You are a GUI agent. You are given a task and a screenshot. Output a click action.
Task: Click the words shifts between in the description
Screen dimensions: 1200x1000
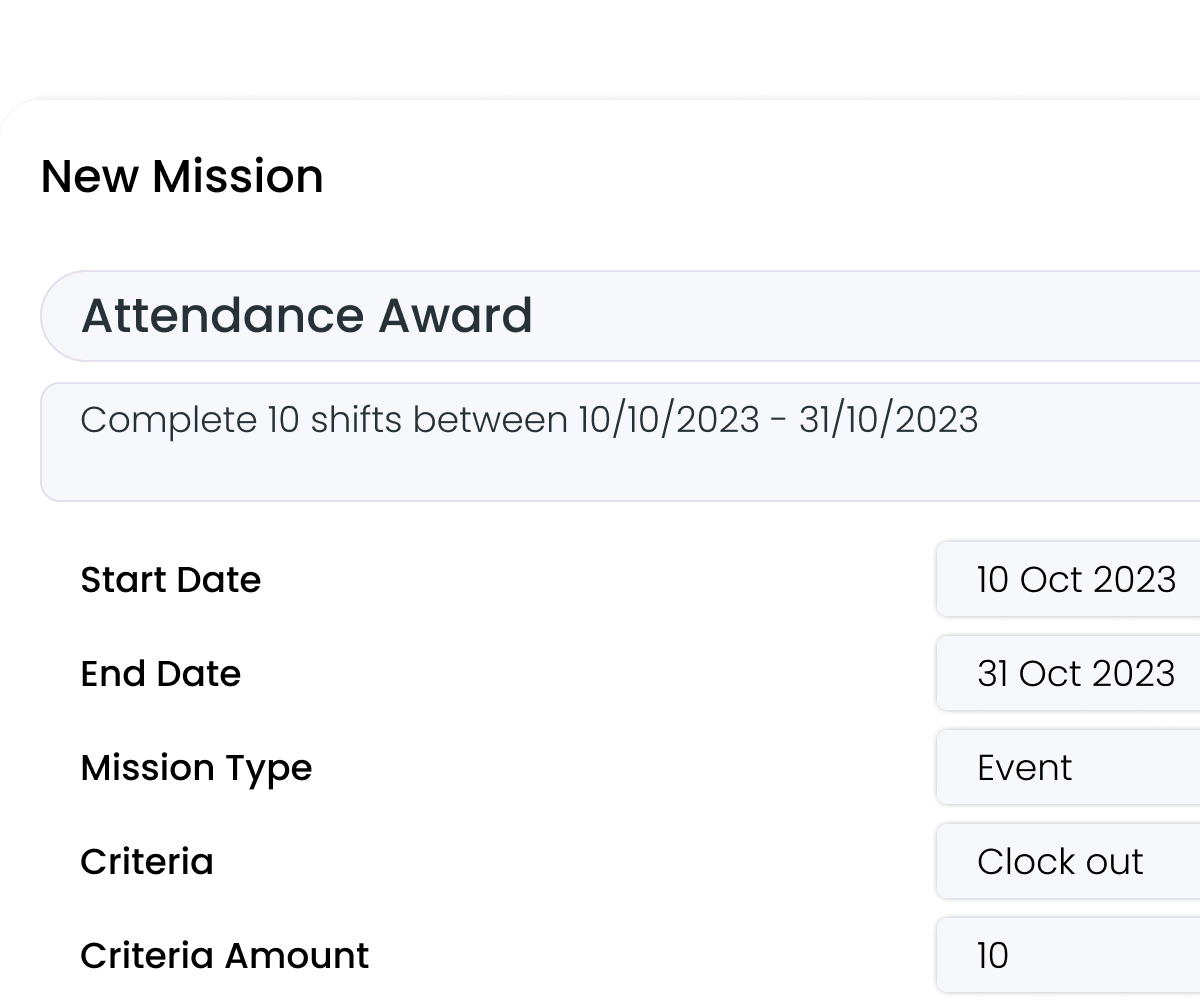click(439, 420)
